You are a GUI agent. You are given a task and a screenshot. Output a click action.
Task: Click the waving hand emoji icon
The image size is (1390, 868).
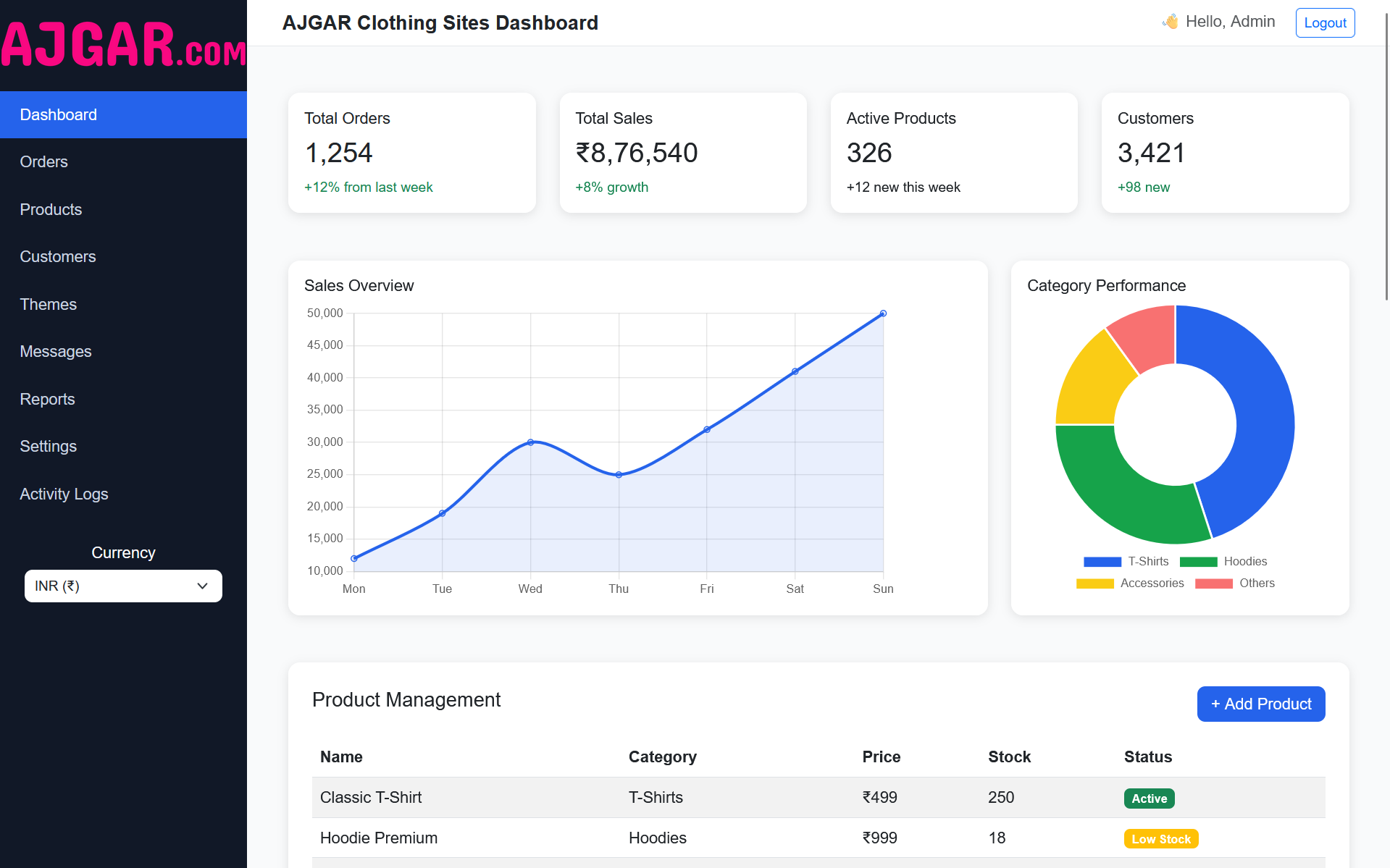tap(1170, 22)
